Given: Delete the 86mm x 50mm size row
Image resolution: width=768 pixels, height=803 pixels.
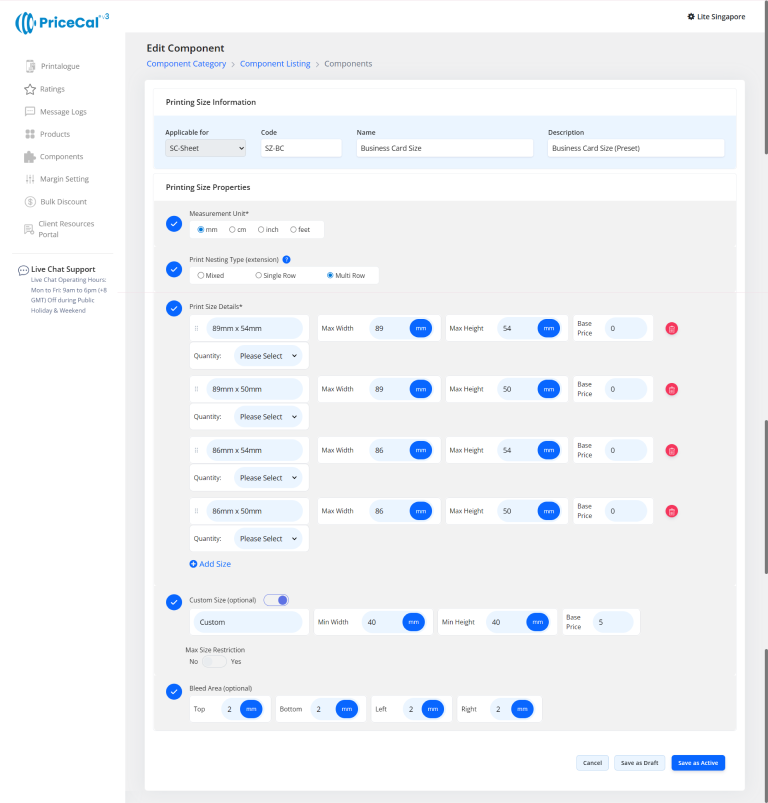Looking at the screenshot, I should pos(672,511).
